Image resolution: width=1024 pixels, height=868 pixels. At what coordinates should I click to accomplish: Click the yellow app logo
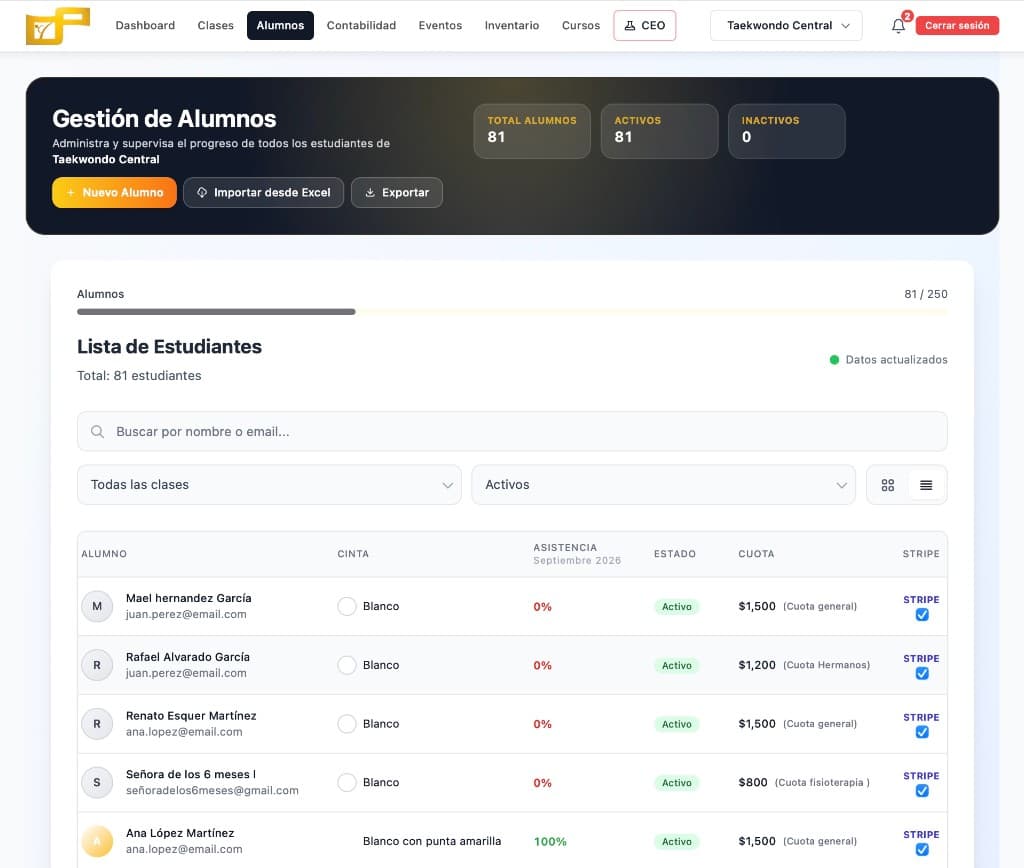tap(57, 26)
